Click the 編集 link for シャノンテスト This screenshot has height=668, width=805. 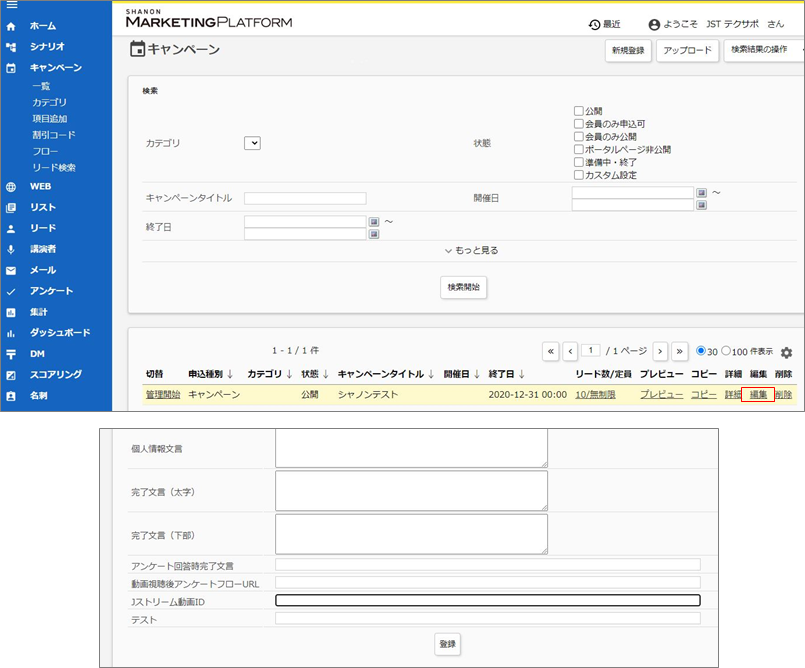758,395
